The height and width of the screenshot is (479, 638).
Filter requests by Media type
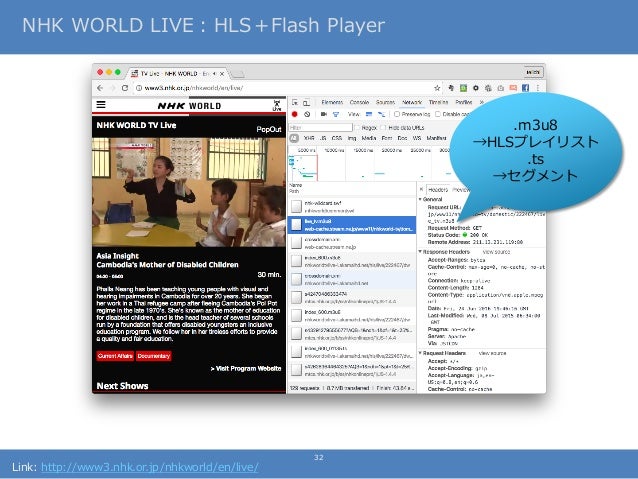(x=369, y=138)
